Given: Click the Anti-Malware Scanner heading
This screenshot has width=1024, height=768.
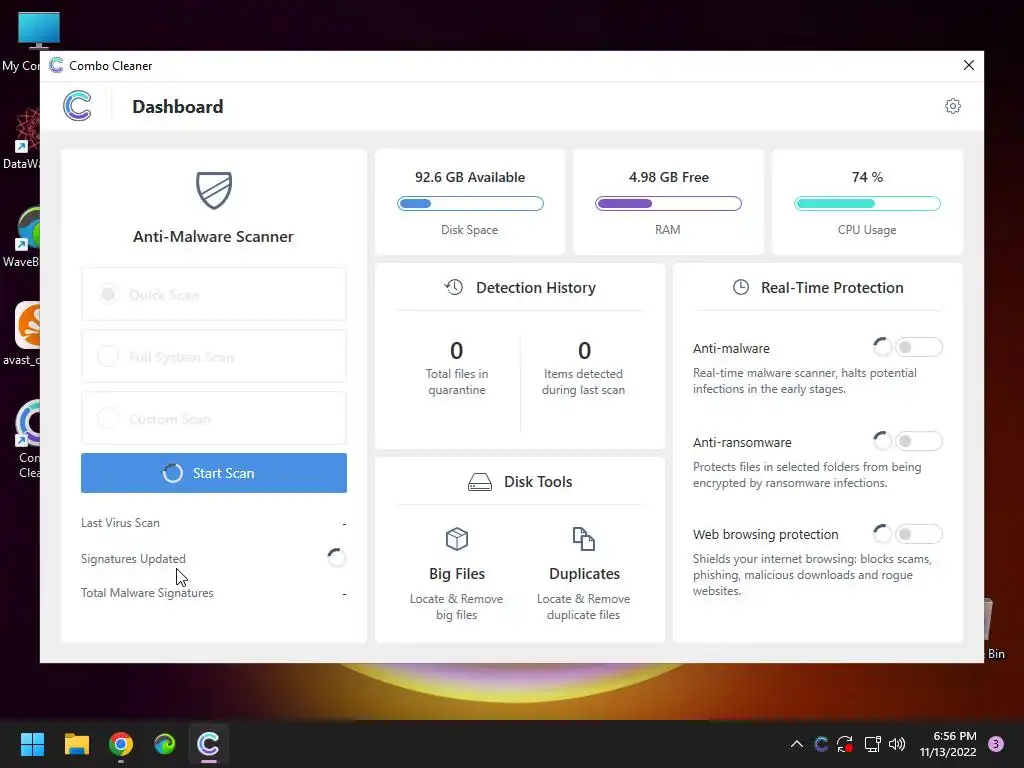Looking at the screenshot, I should click(213, 236).
